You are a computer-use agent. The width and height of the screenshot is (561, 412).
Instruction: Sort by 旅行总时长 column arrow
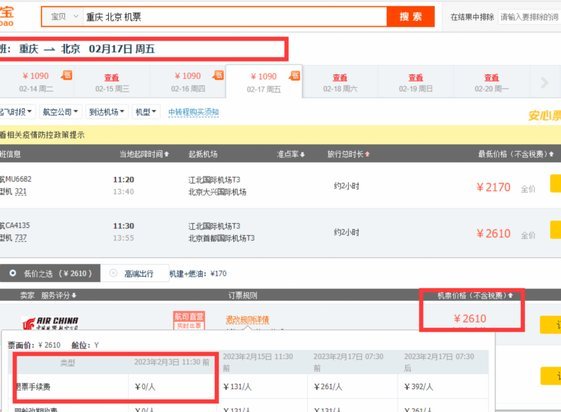click(x=367, y=154)
